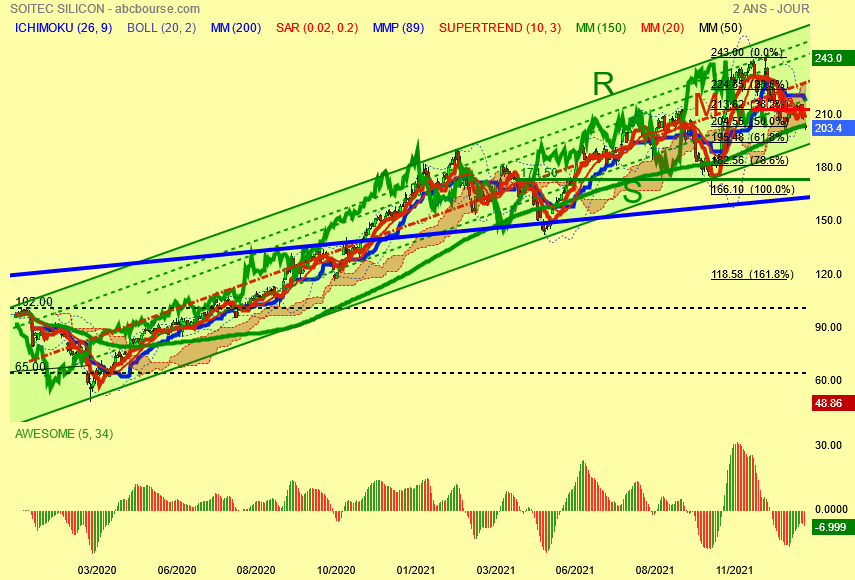
Task: Select the 60.00 price axis label
Action: pos(828,380)
